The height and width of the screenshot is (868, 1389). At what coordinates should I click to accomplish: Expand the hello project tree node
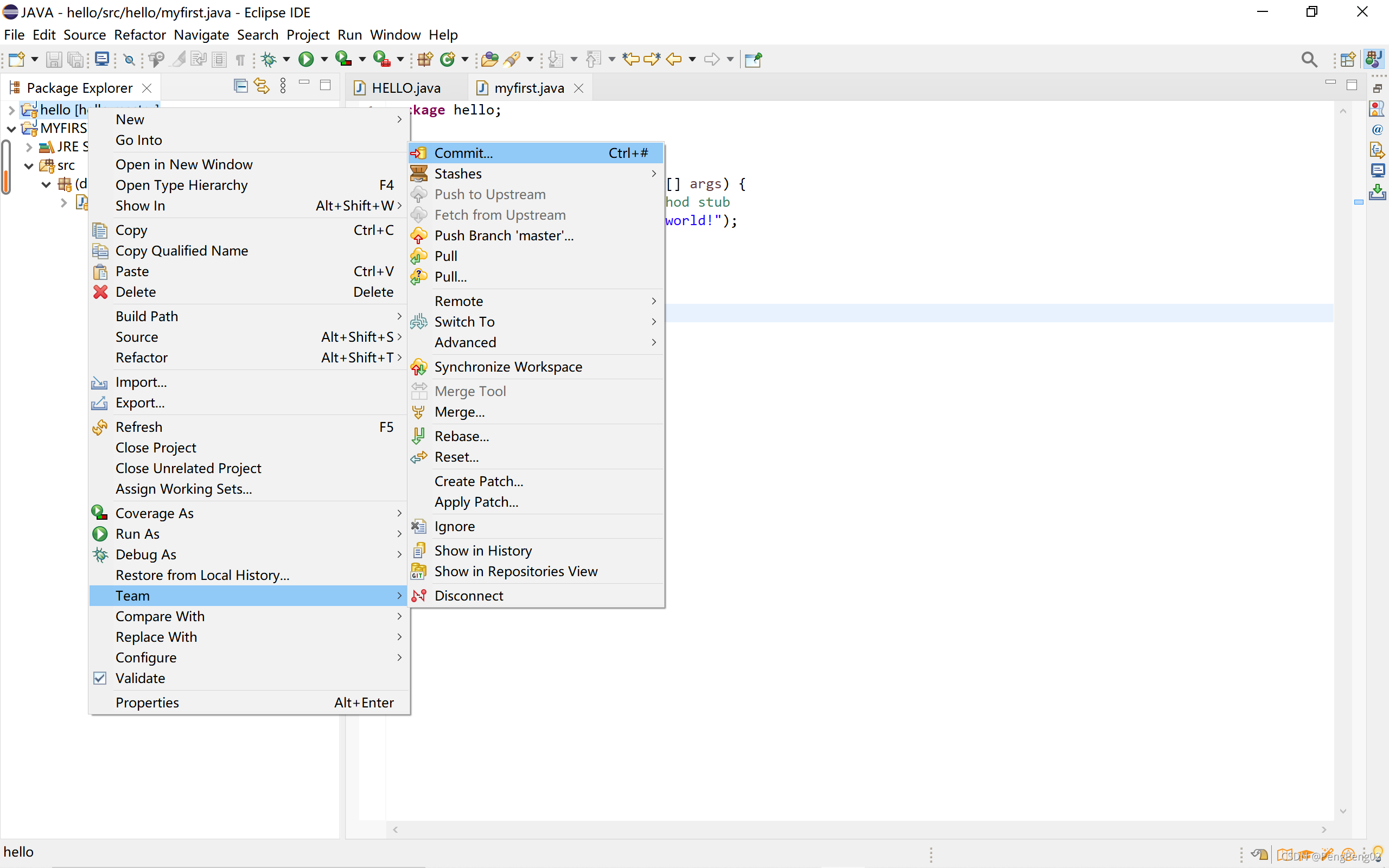[11, 110]
